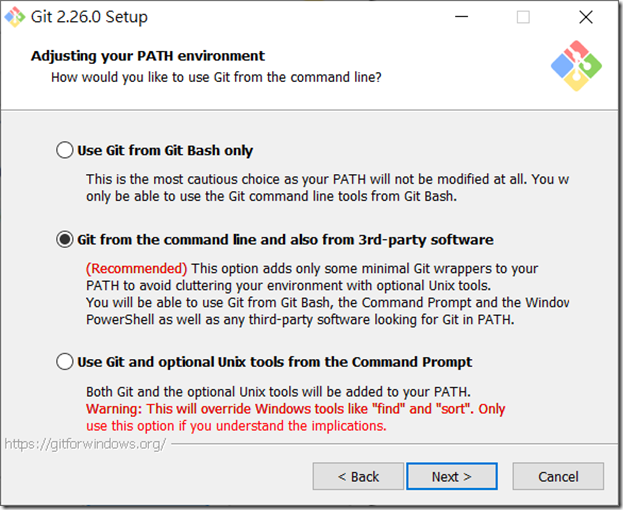Cancel the Git setup
This screenshot has width=623, height=510.
coord(558,476)
